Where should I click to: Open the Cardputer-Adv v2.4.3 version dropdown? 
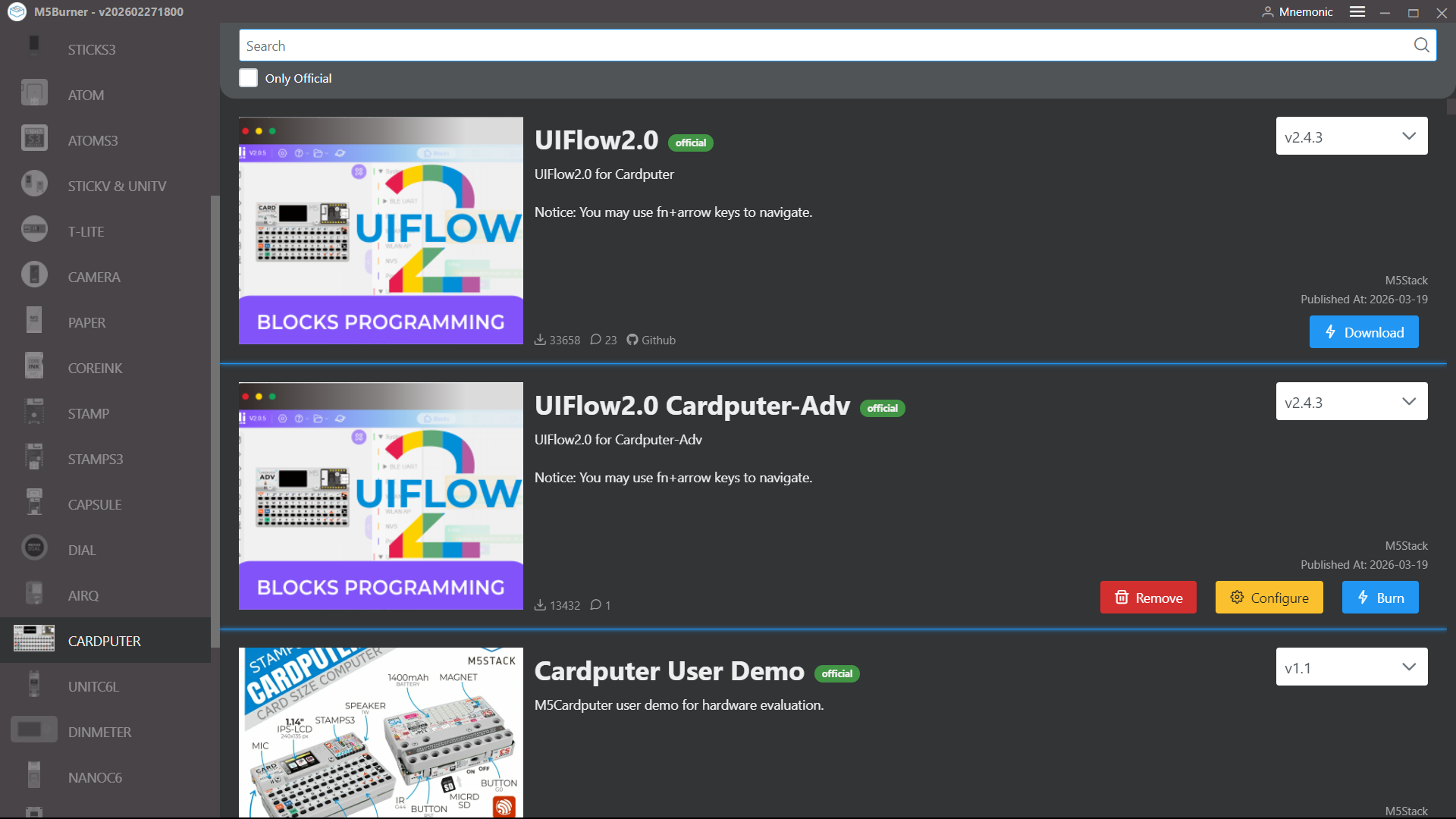(1351, 402)
